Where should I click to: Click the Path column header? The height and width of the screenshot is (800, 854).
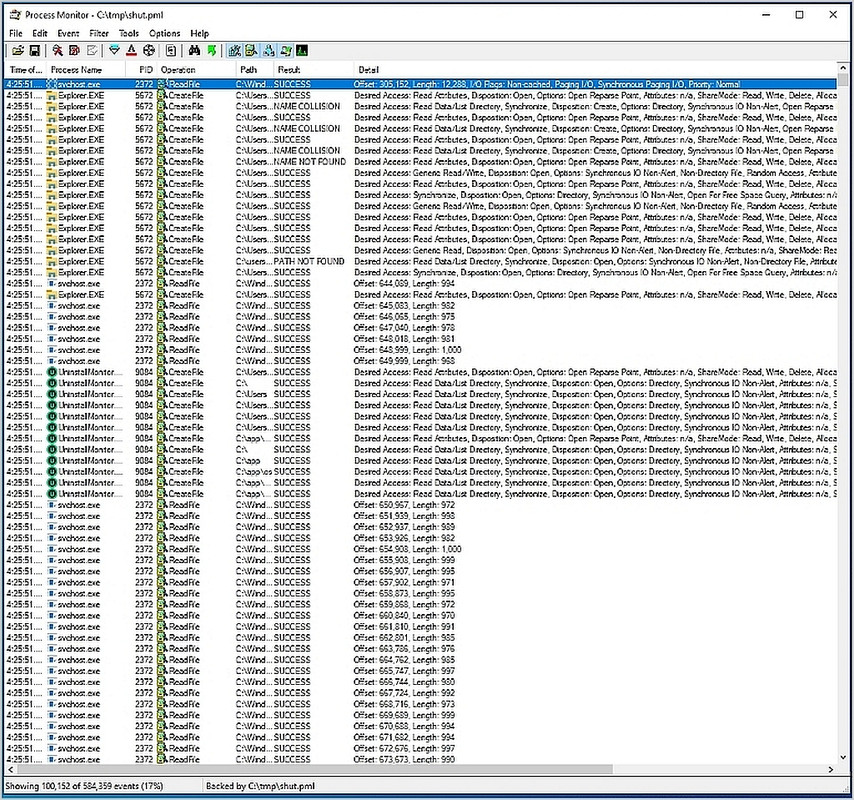click(254, 70)
